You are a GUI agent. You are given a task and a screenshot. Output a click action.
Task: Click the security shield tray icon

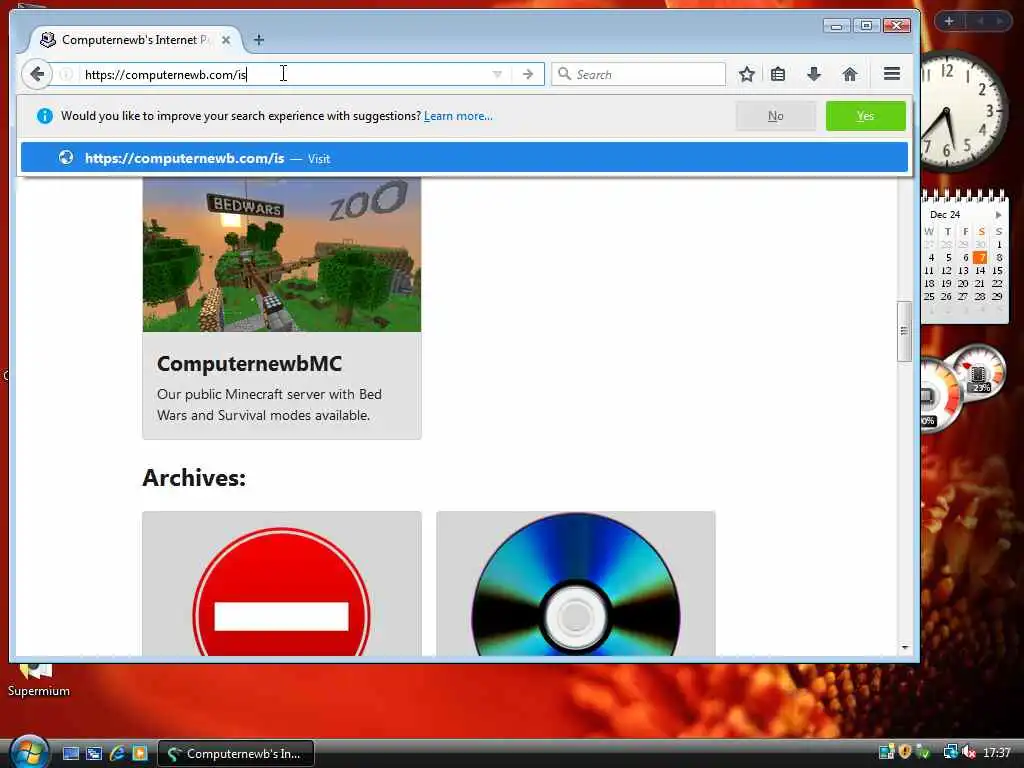[x=904, y=752]
